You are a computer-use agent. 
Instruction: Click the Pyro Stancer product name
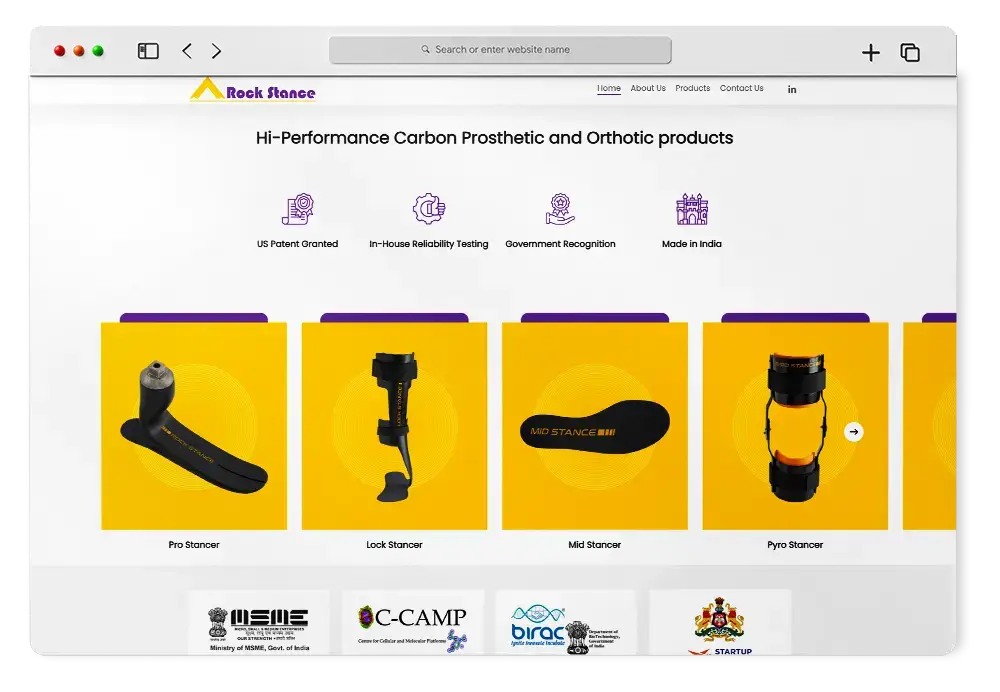pos(795,545)
